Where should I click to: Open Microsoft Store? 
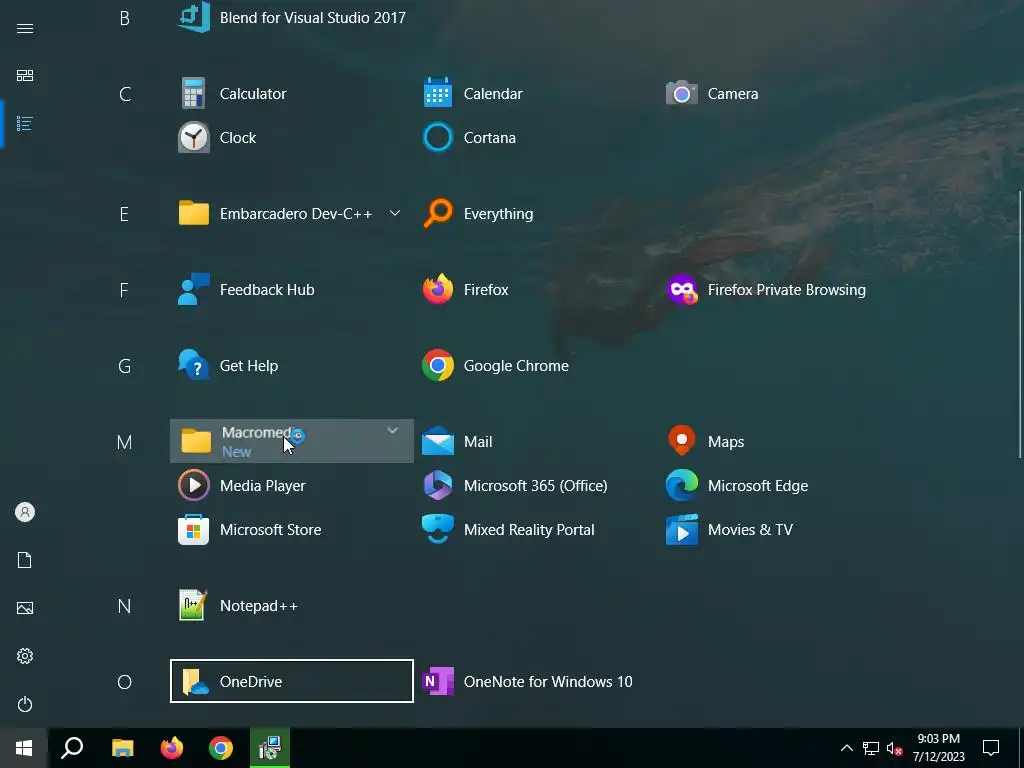click(x=292, y=530)
